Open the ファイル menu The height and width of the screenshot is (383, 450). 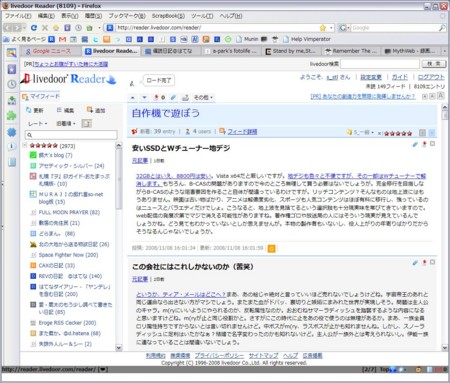coord(18,16)
